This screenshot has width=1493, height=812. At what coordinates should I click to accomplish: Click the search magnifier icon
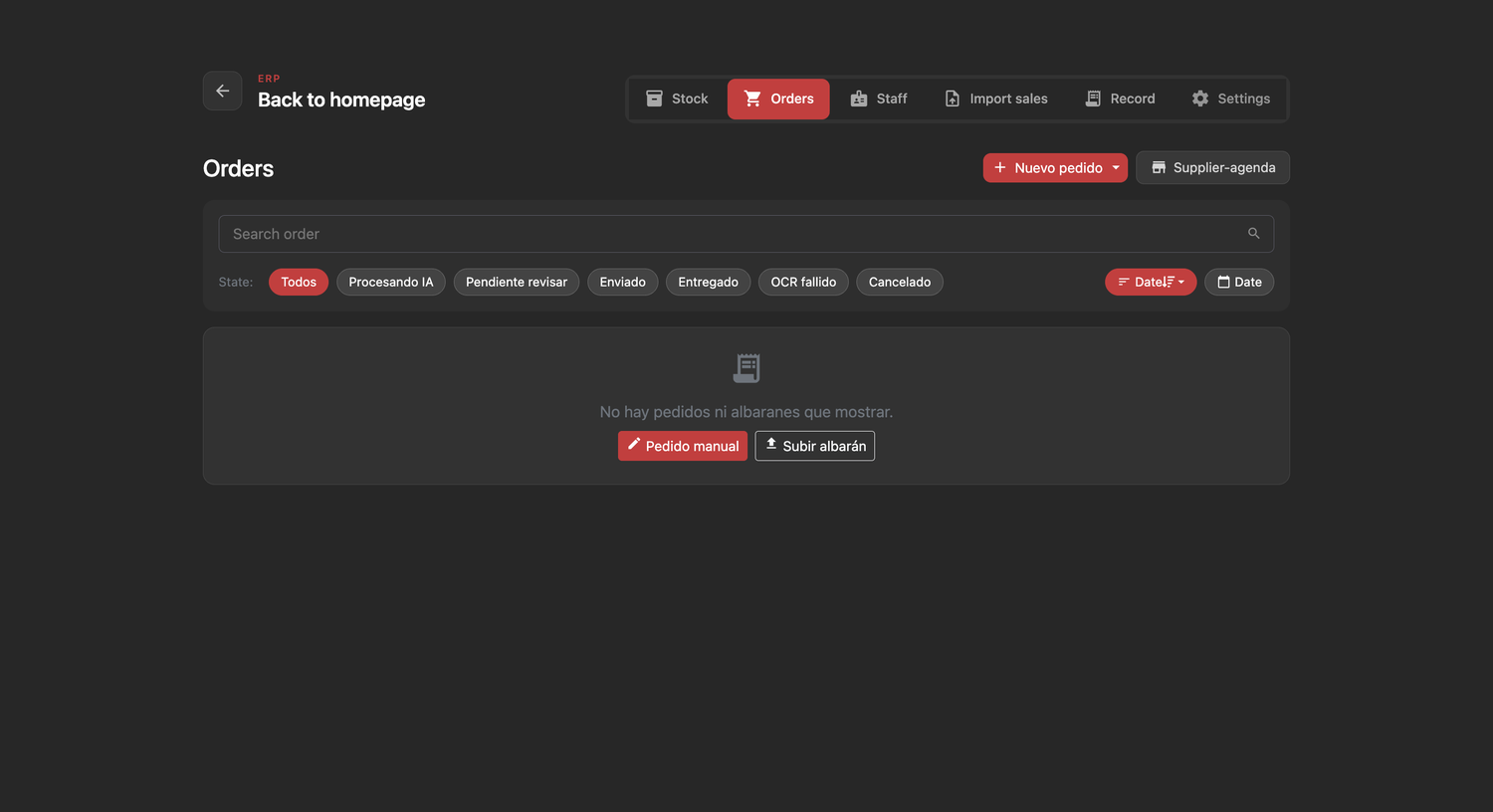pyautogui.click(x=1254, y=233)
